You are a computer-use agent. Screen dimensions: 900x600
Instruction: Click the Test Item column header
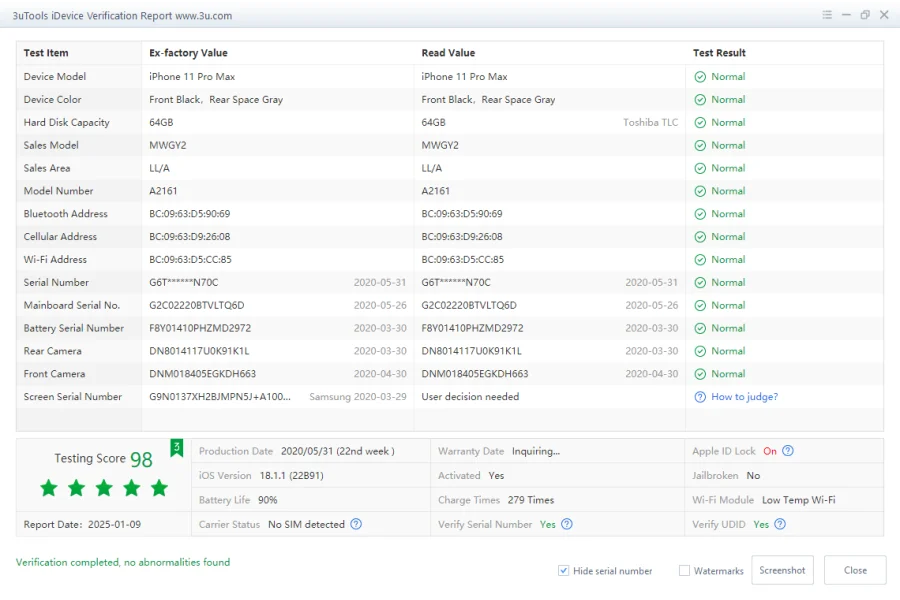click(x=46, y=53)
